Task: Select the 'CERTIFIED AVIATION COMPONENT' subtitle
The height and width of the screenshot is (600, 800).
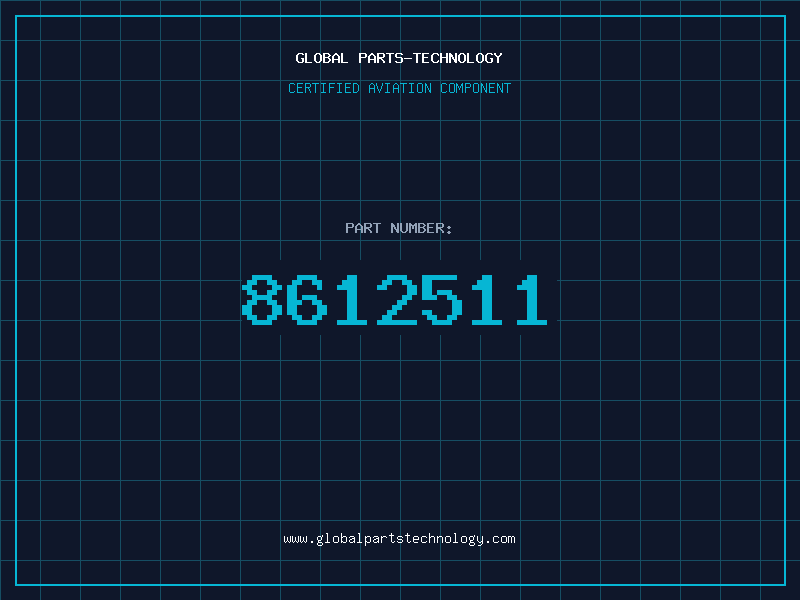Action: click(x=399, y=88)
